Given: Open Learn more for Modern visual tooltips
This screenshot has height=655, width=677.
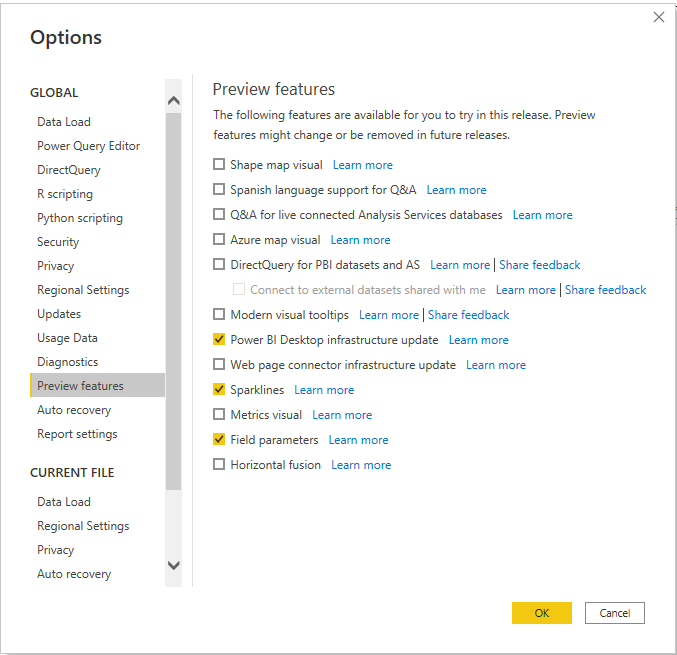Looking at the screenshot, I should (389, 315).
